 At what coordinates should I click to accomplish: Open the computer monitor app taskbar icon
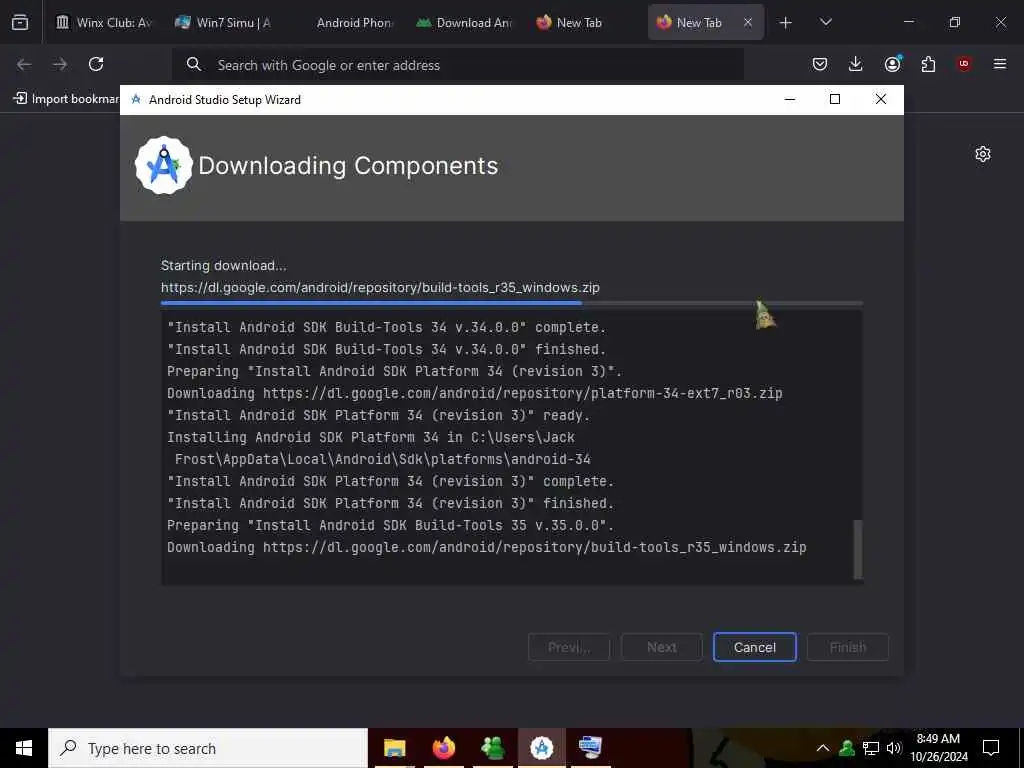point(590,748)
